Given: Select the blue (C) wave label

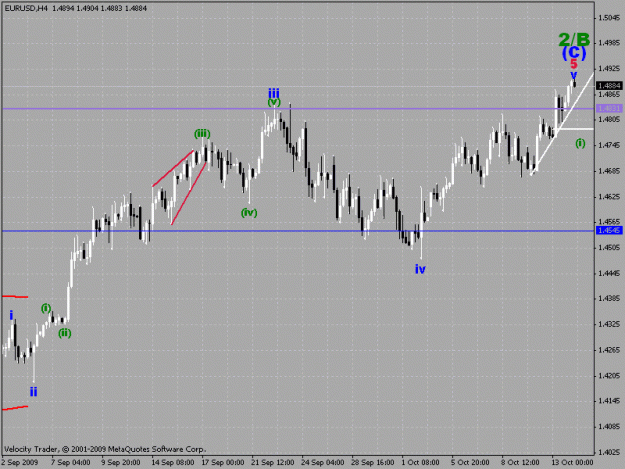Looking at the screenshot, I should (574, 52).
